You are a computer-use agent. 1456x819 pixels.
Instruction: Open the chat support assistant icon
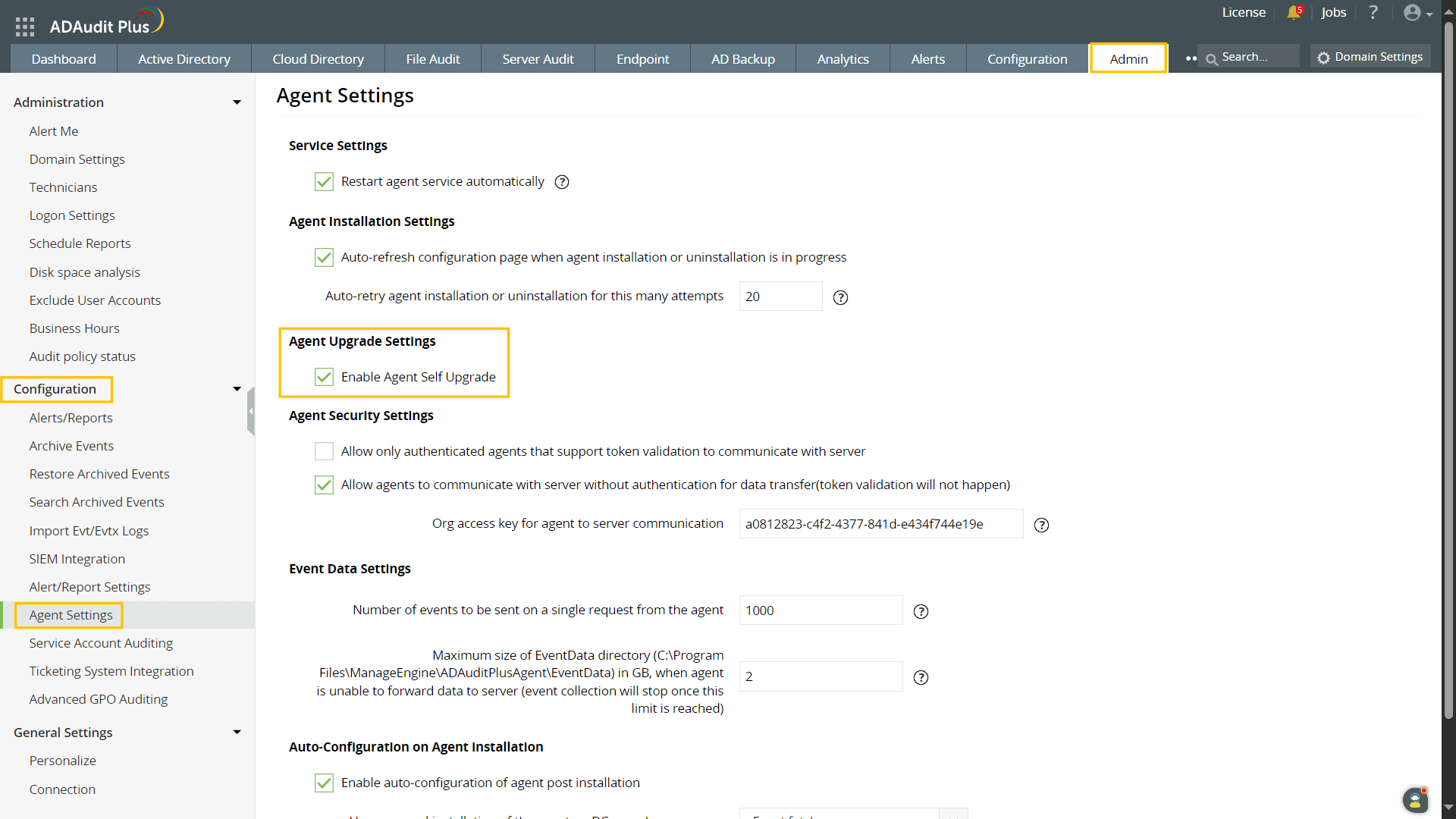(x=1415, y=799)
